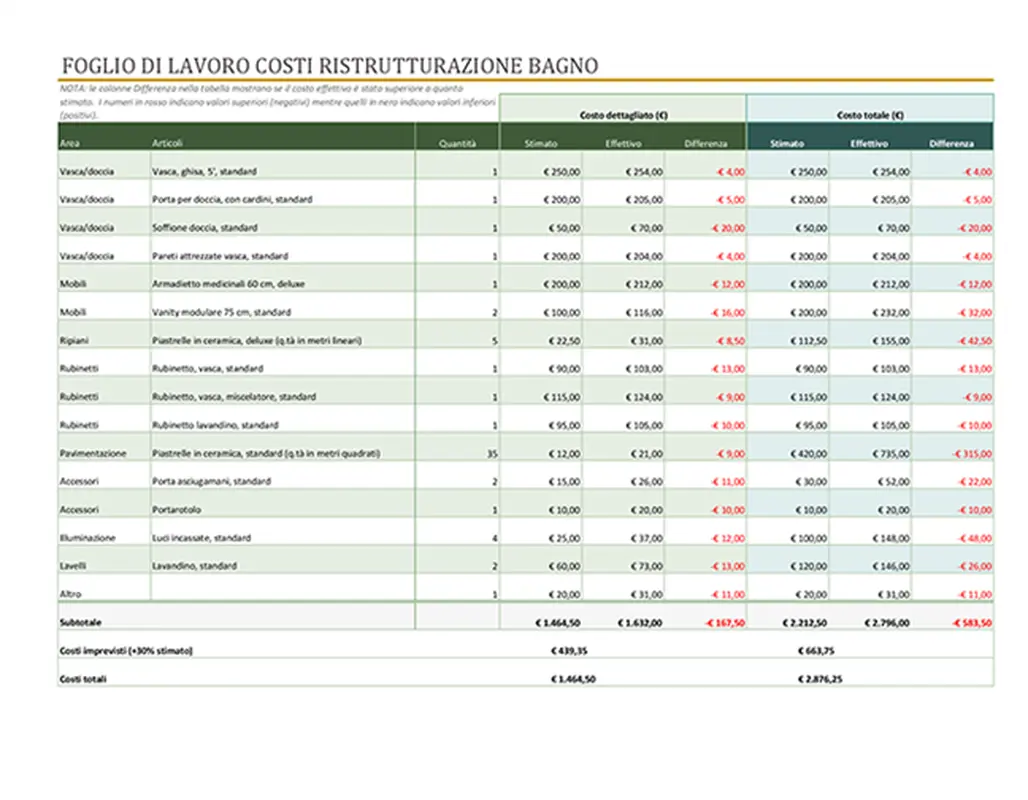Viewport: 1028px width, 800px height.
Task: Click the Area column header
Action: [x=70, y=142]
